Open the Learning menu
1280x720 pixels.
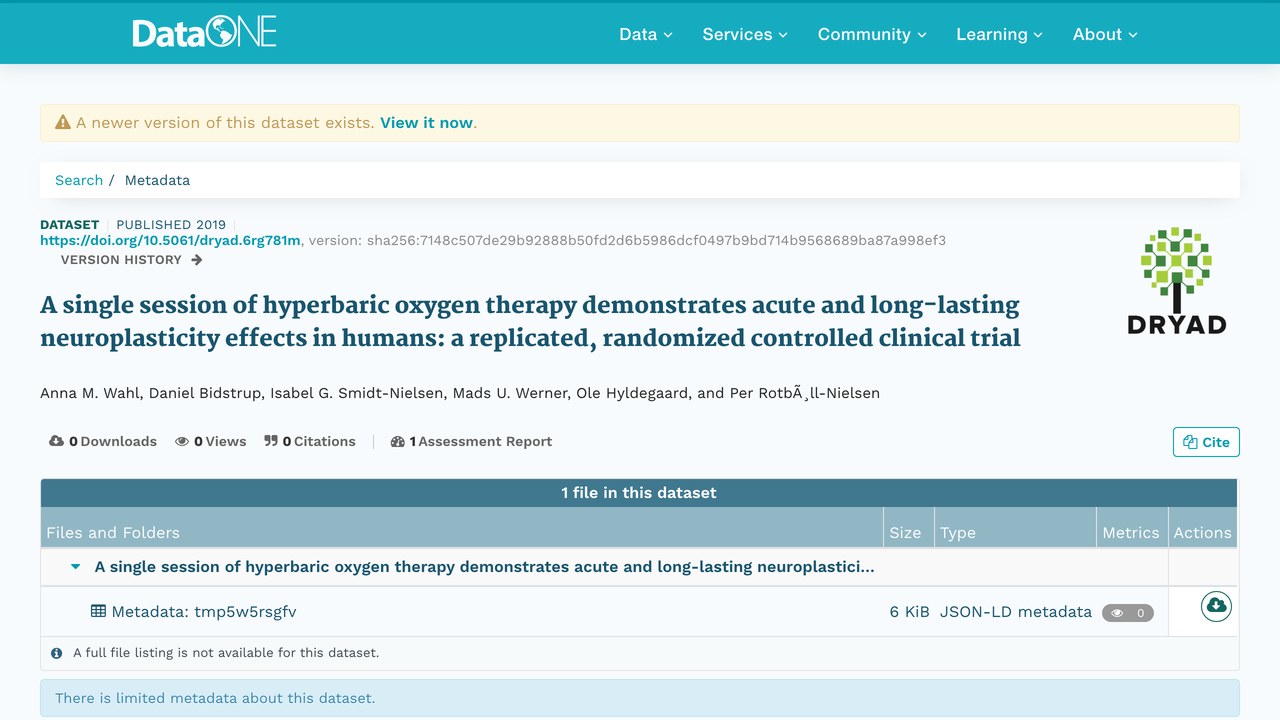pos(999,34)
